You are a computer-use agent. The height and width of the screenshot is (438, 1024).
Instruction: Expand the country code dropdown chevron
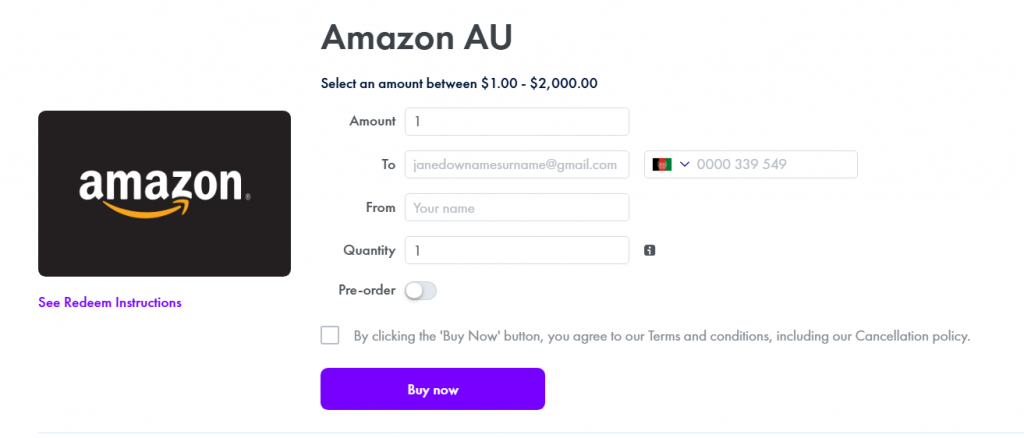[x=685, y=164]
